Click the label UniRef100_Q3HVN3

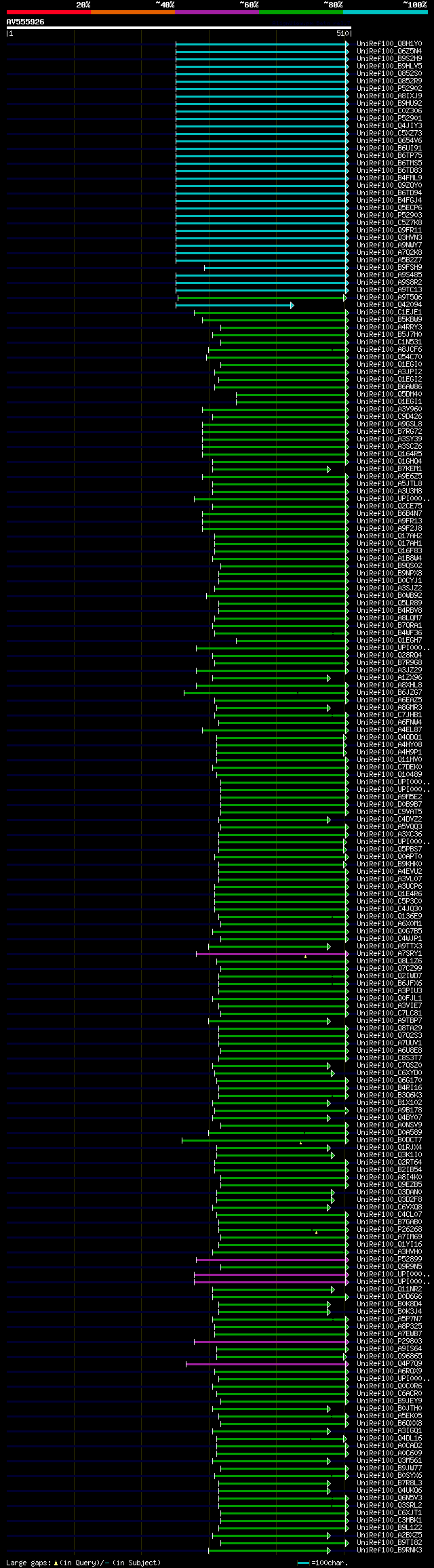pyautogui.click(x=389, y=238)
